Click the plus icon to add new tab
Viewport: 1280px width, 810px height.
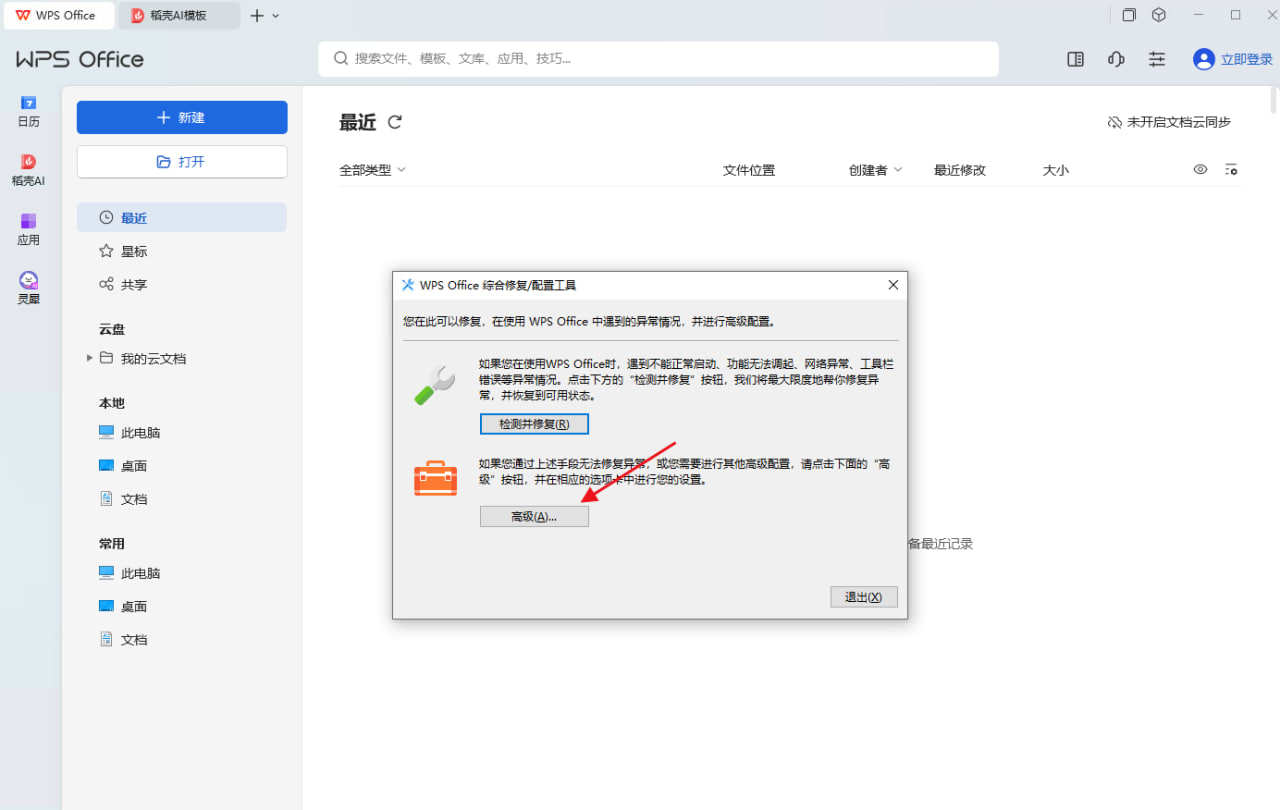coord(257,15)
